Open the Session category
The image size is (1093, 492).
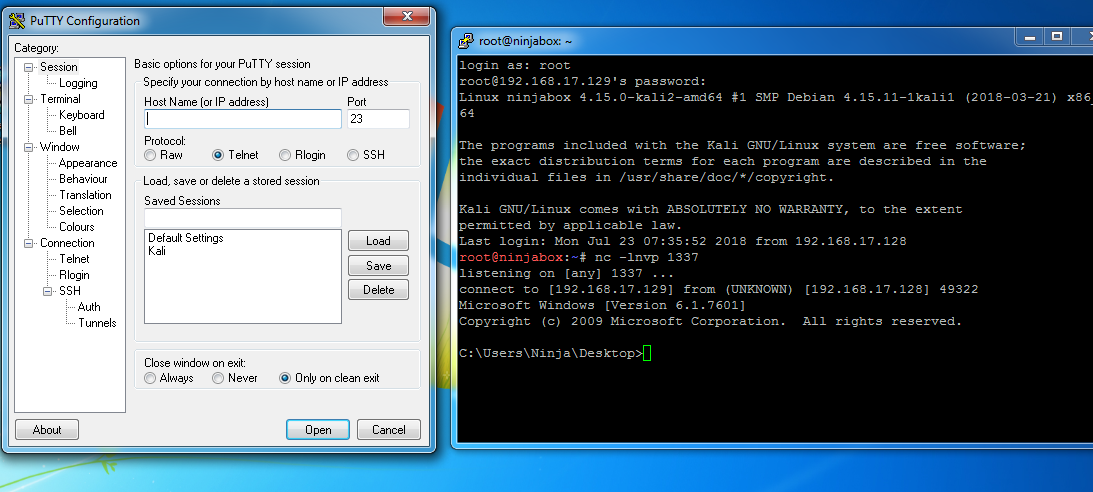59,67
